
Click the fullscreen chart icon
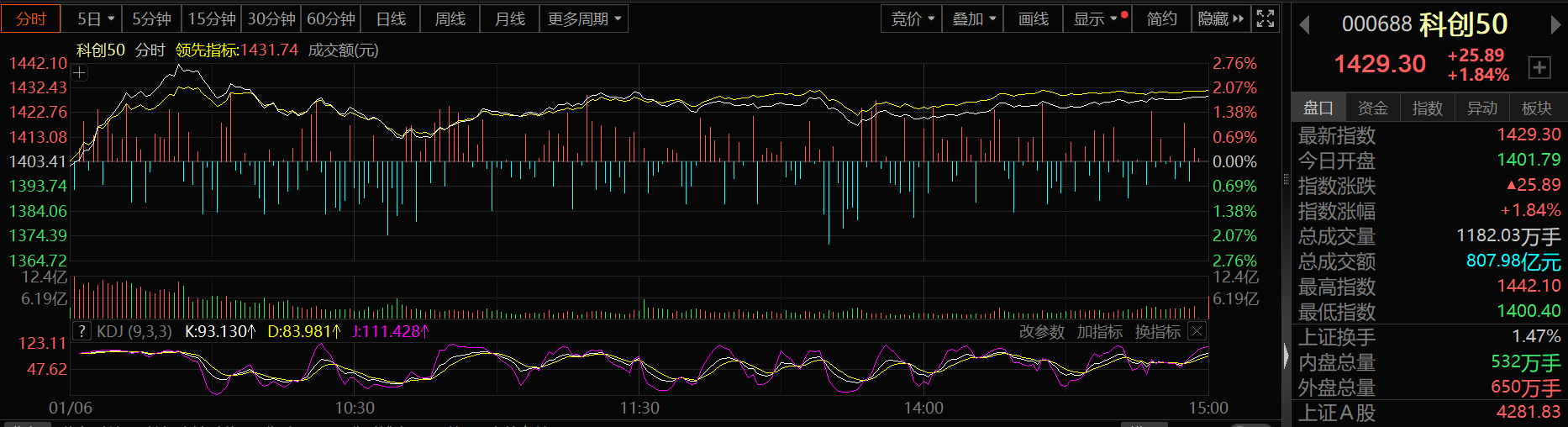coord(1265,18)
